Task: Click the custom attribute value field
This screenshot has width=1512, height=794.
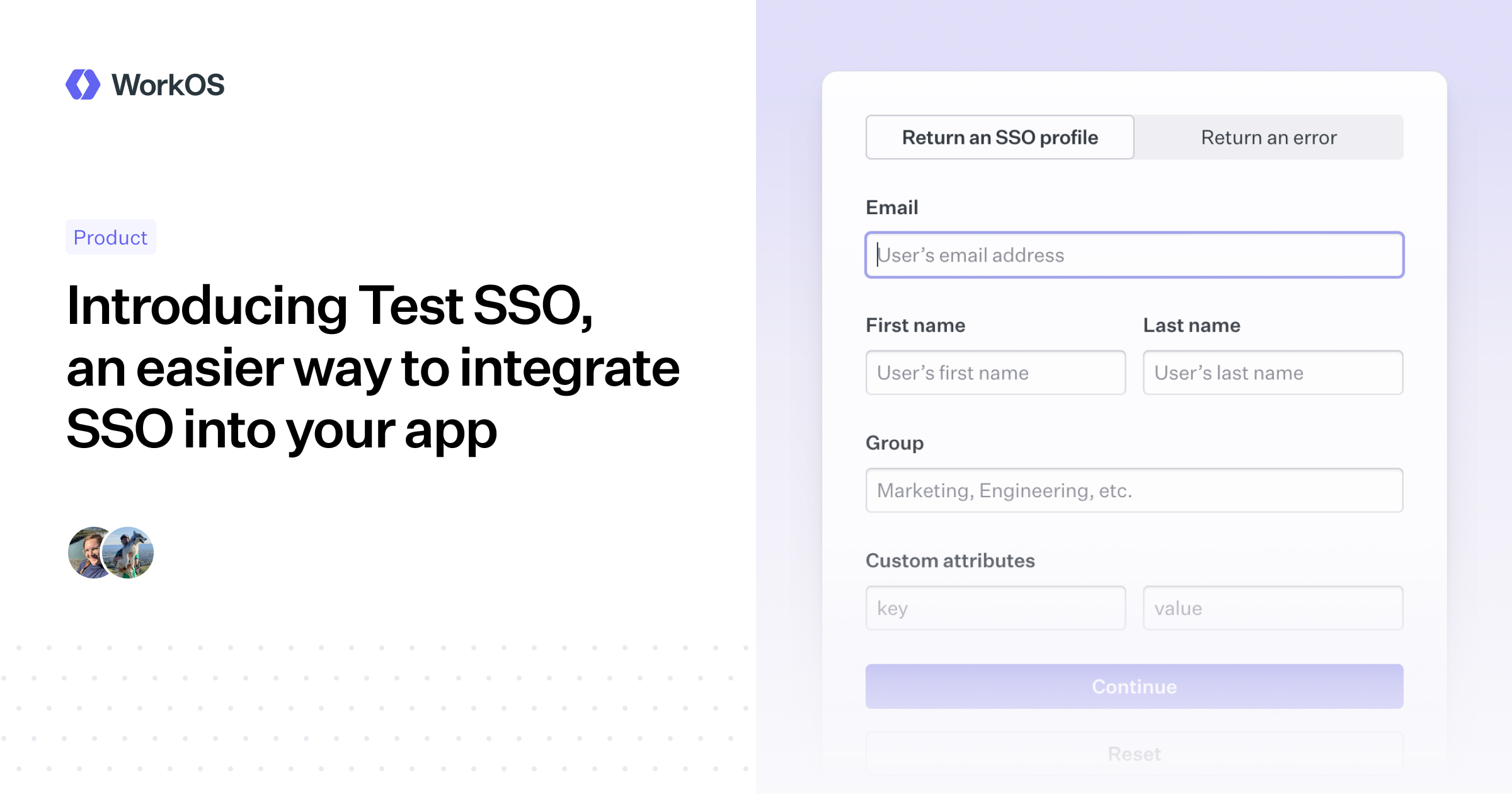Action: [1273, 608]
